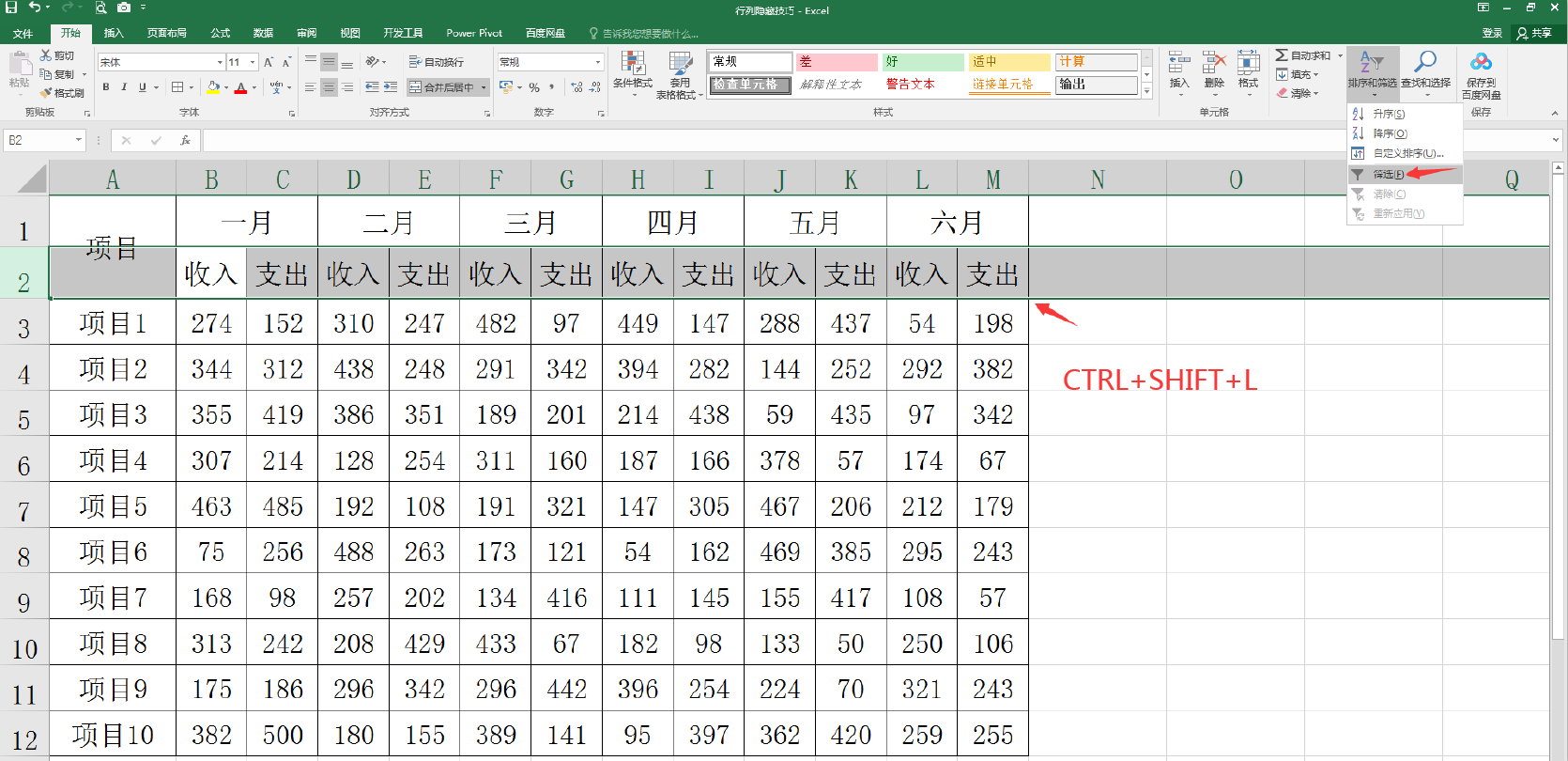
Task: Click the yellow fill color button
Action: click(213, 87)
